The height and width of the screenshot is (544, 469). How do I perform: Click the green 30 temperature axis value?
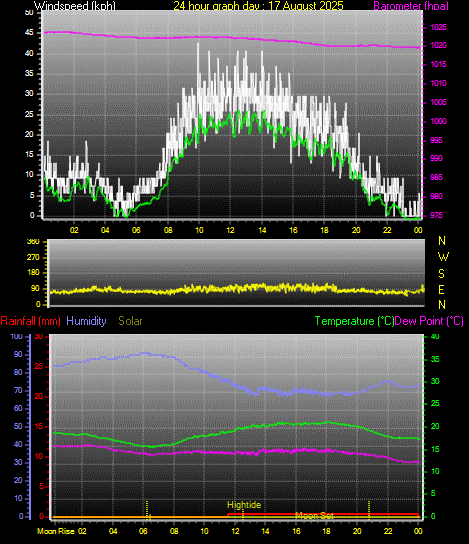point(435,381)
